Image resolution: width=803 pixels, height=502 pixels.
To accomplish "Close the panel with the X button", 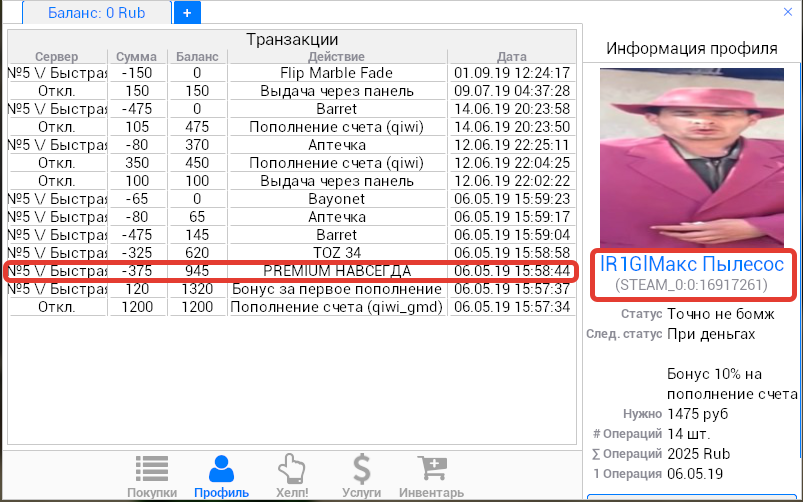I will point(788,12).
